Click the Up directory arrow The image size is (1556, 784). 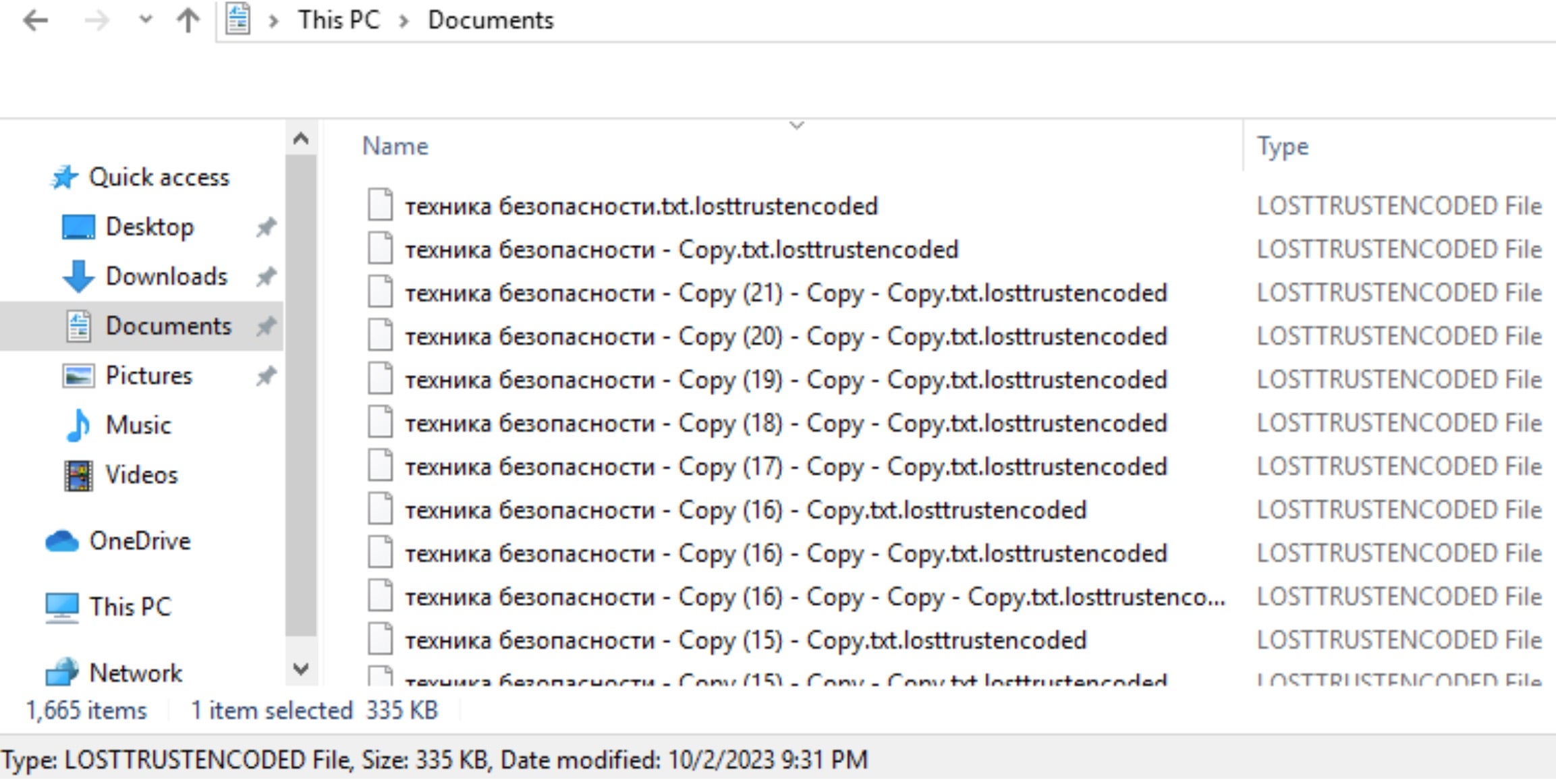pyautogui.click(x=188, y=21)
